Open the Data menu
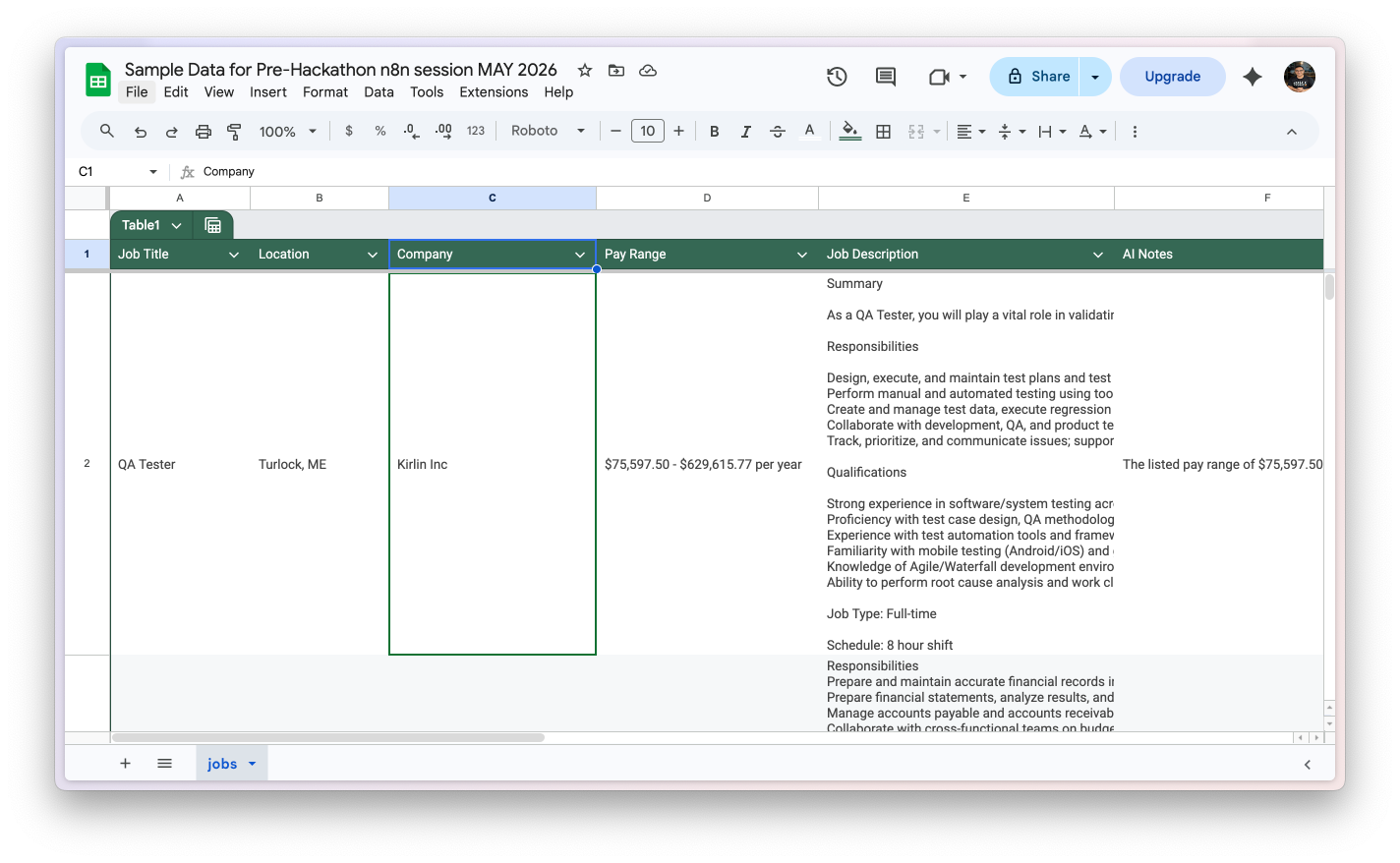1400x863 pixels. click(x=379, y=92)
